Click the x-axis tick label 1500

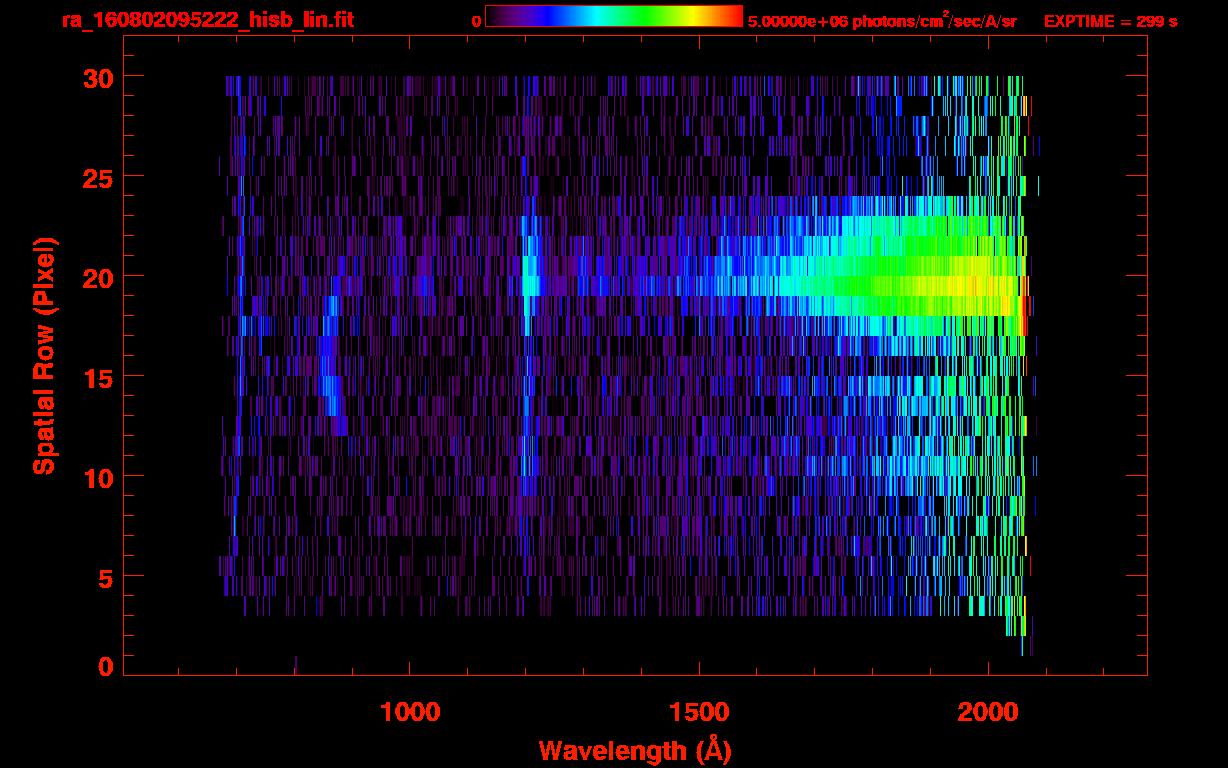[699, 712]
